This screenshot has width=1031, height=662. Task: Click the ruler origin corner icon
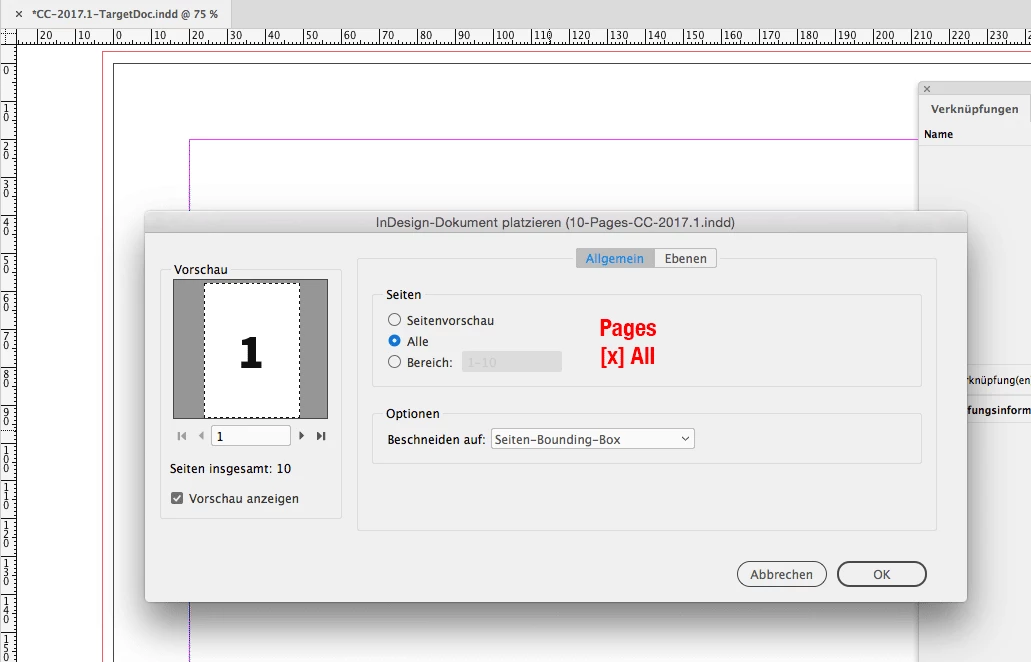point(8,35)
